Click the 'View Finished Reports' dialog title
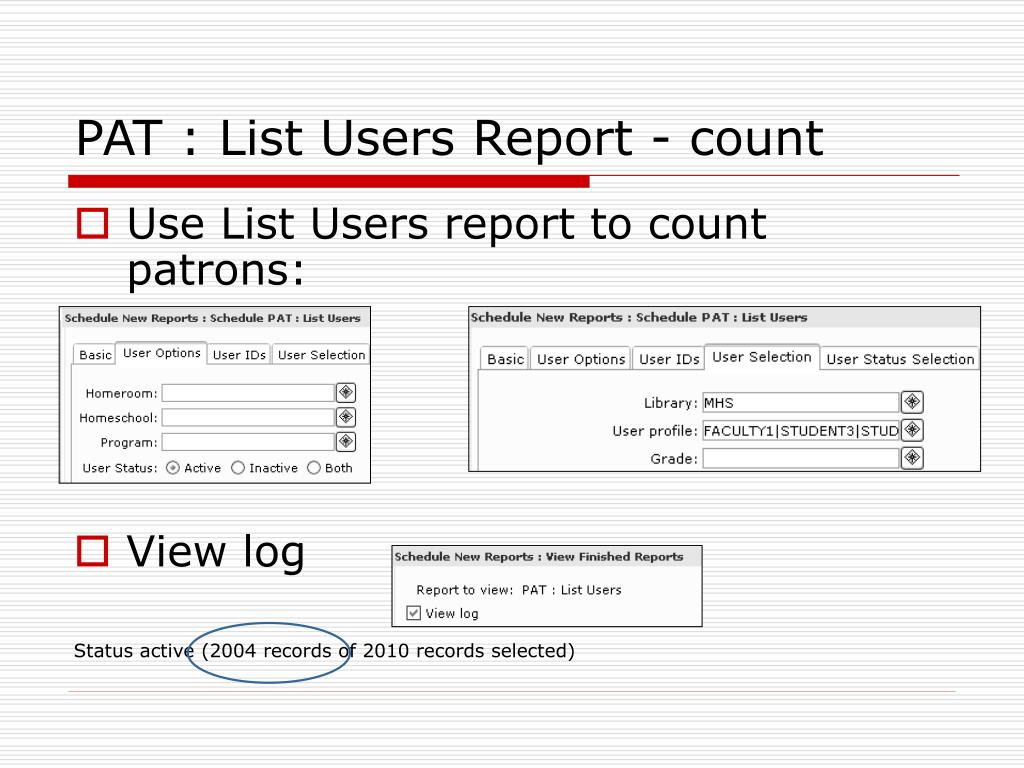 (x=539, y=556)
